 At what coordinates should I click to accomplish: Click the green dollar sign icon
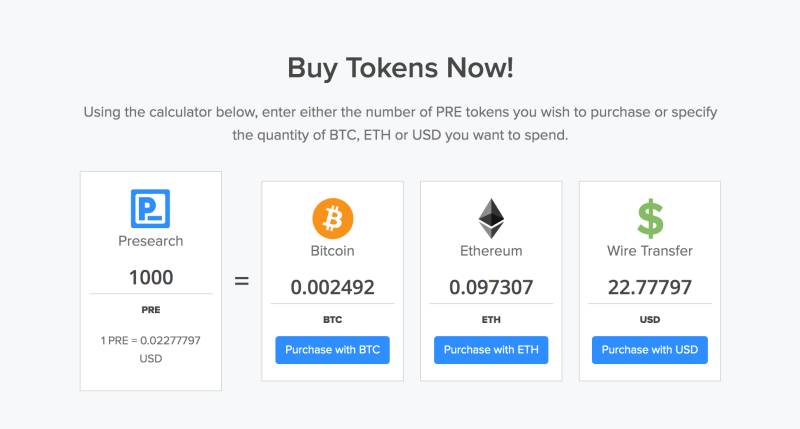tap(650, 218)
